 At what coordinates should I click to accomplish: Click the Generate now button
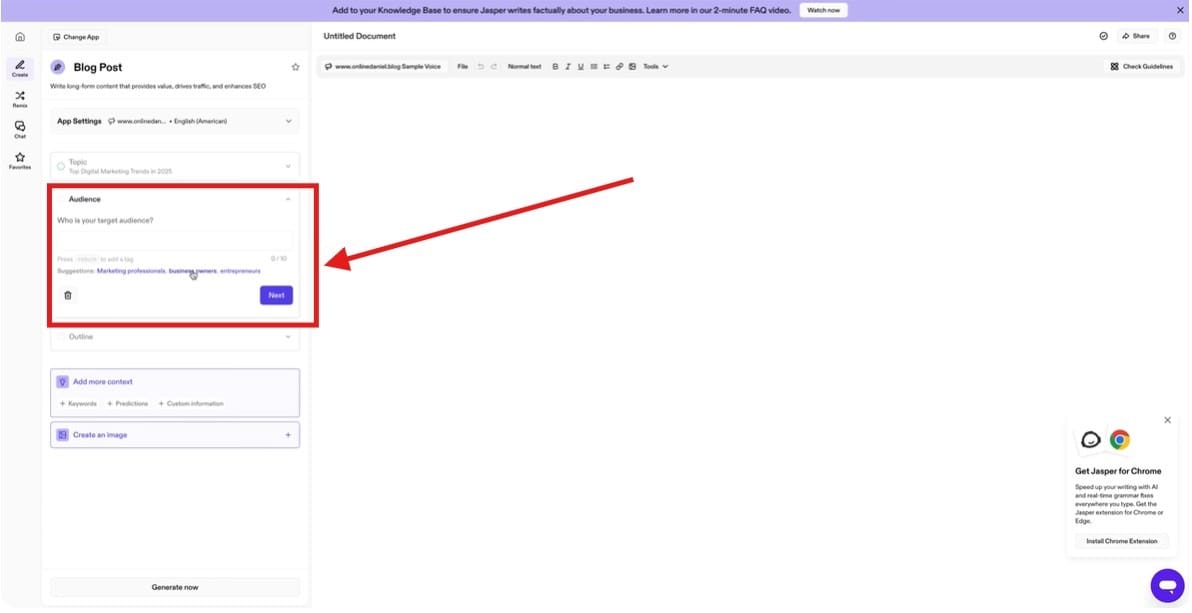click(175, 587)
